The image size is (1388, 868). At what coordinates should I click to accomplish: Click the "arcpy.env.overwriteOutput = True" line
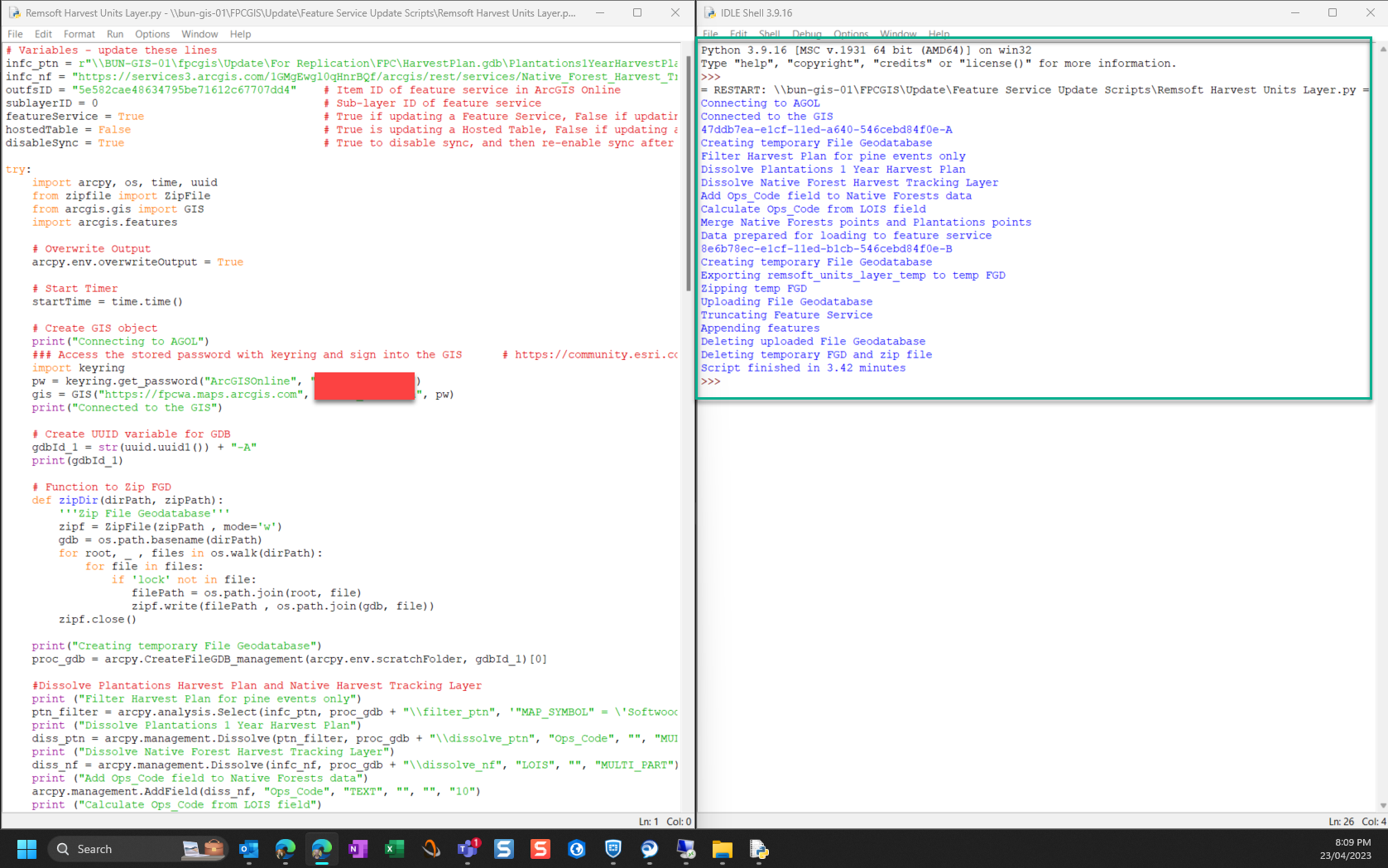[x=137, y=262]
